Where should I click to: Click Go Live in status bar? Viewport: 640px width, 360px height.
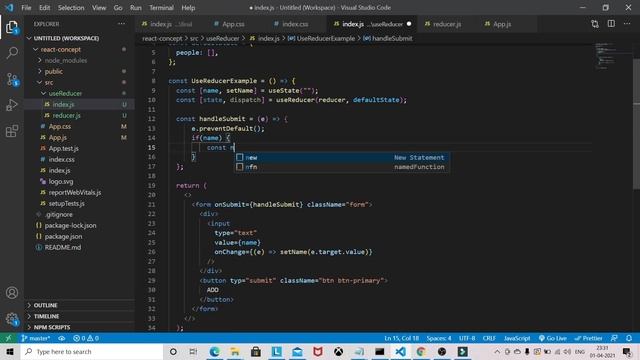pos(552,338)
